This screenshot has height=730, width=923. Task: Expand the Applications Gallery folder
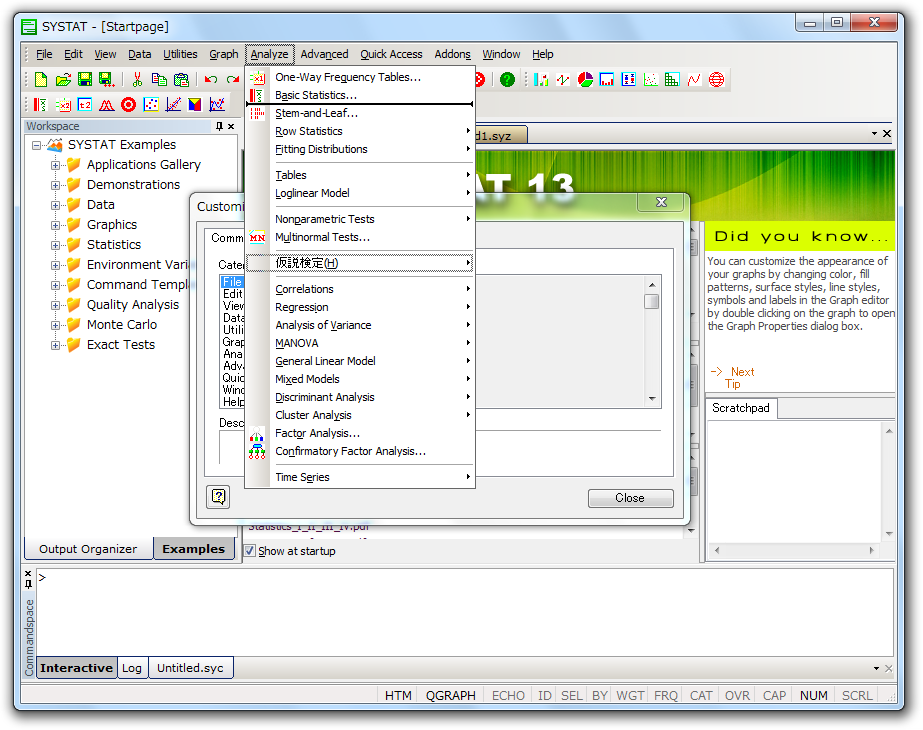pyautogui.click(x=55, y=165)
